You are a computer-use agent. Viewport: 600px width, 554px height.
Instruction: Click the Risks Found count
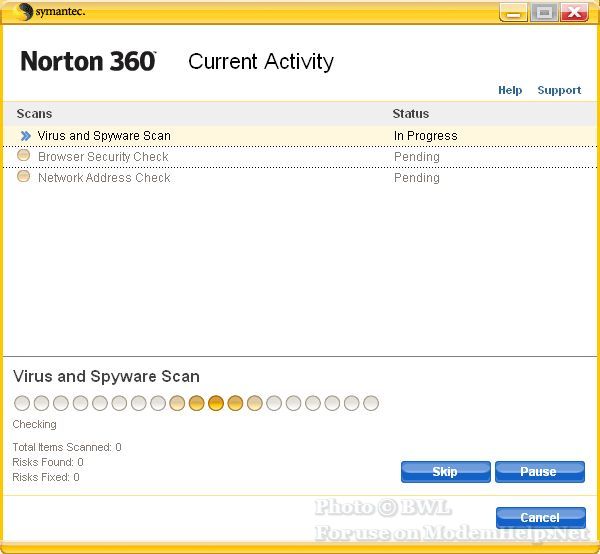48,462
